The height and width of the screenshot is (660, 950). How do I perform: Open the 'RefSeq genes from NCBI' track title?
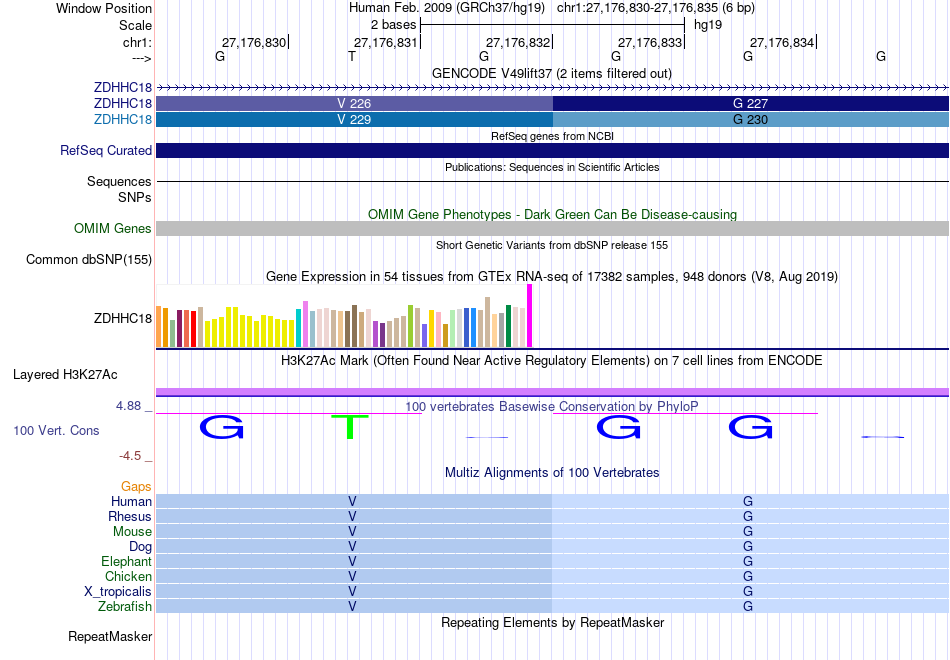click(552, 136)
